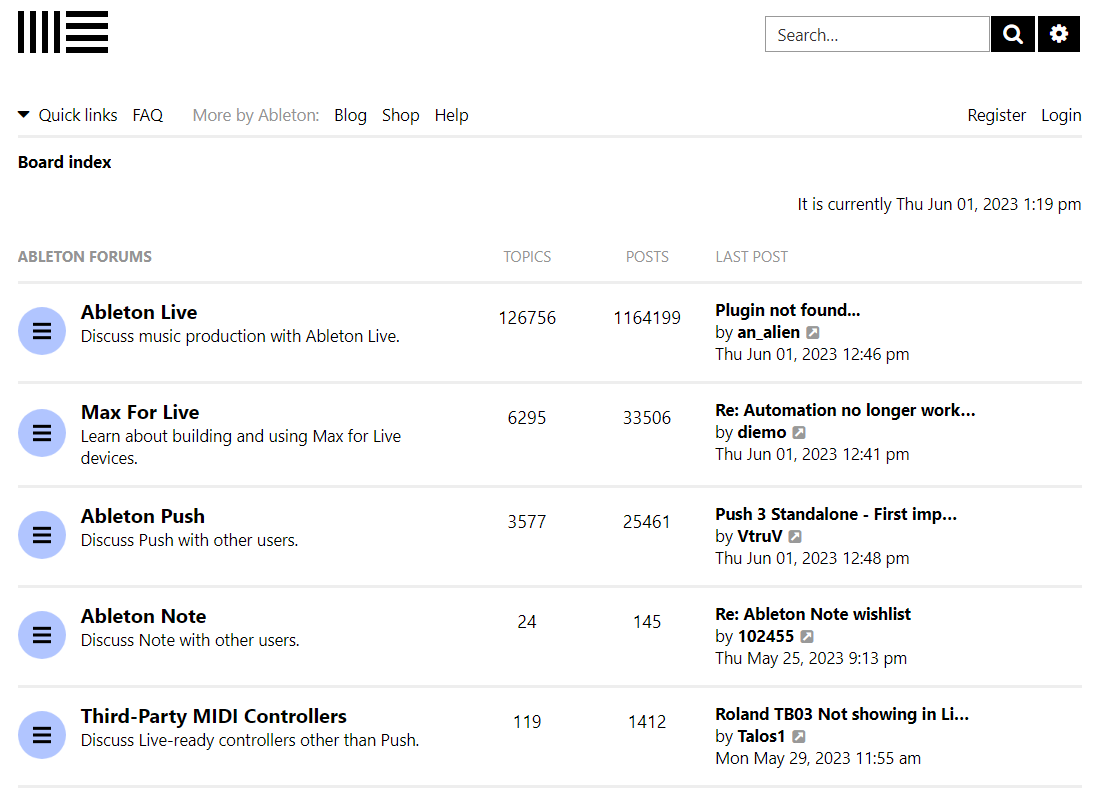The width and height of the screenshot is (1113, 789).
Task: Click posts count 33506
Action: tap(647, 419)
